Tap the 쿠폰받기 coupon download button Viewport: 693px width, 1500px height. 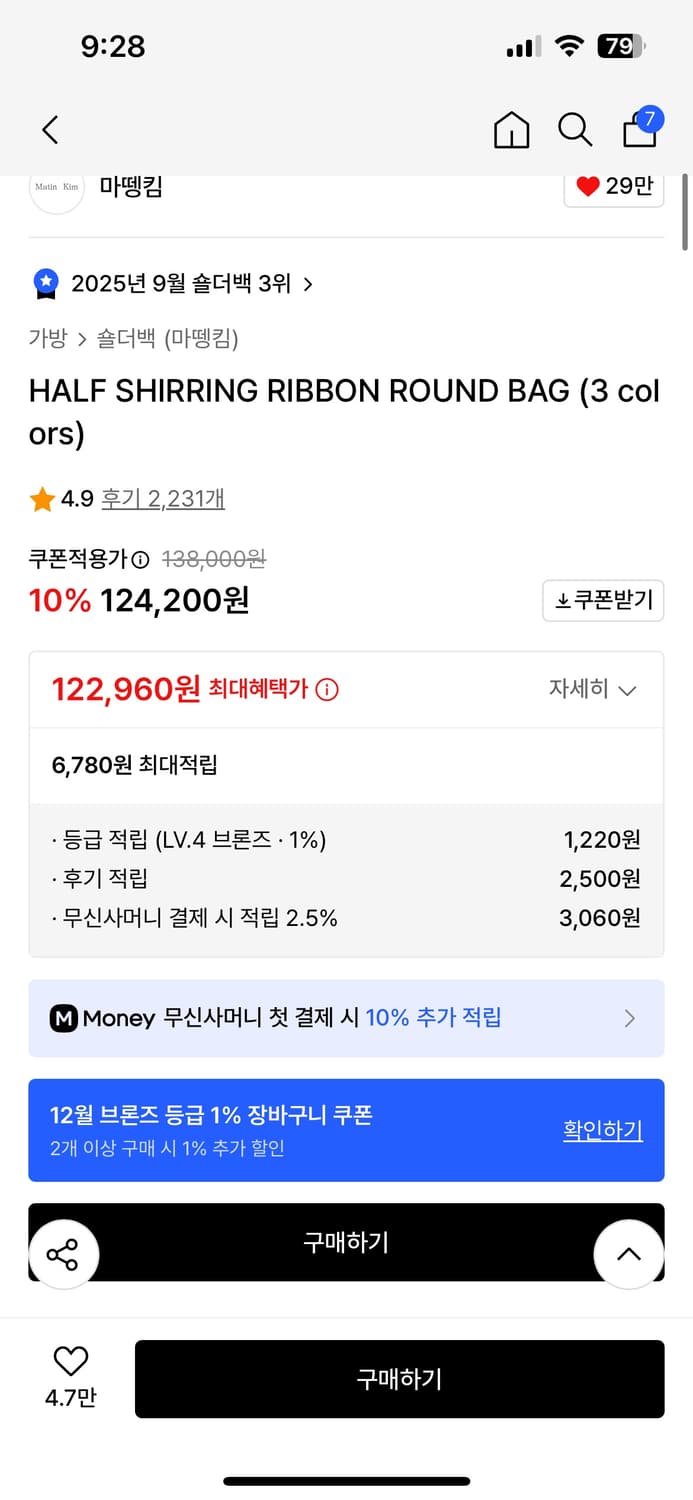(x=603, y=600)
